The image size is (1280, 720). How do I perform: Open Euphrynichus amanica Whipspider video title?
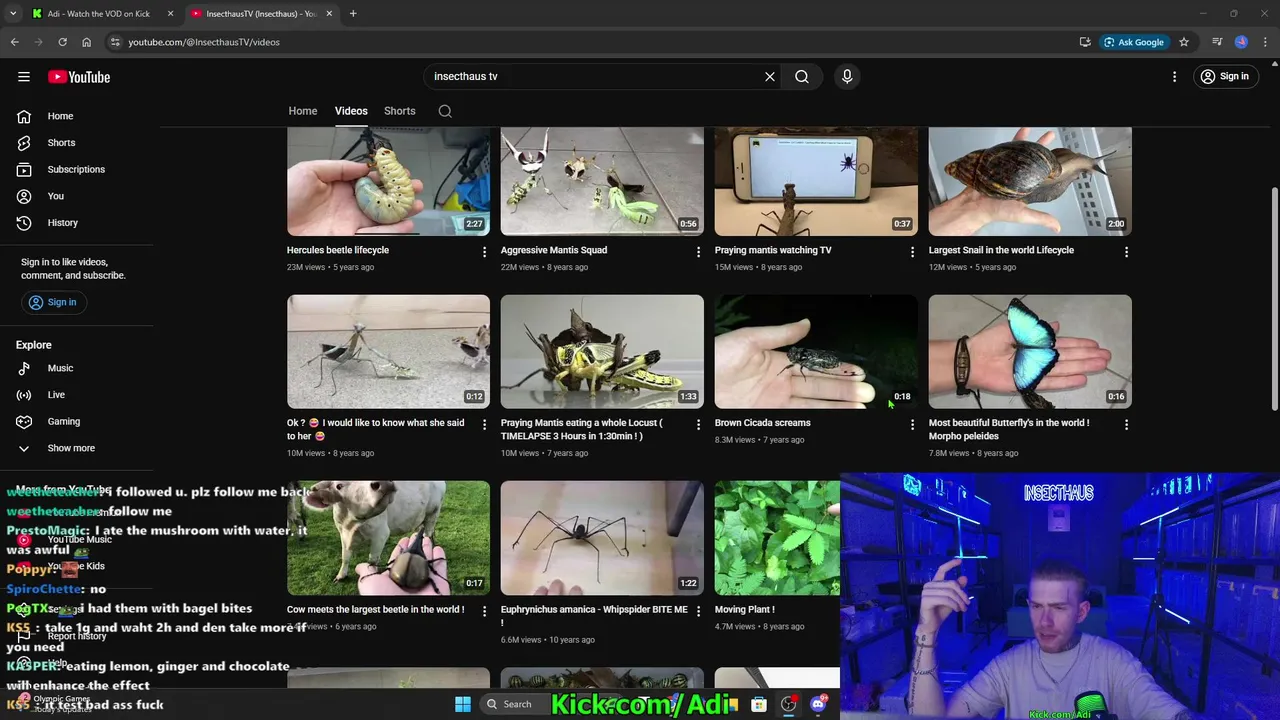[594, 615]
